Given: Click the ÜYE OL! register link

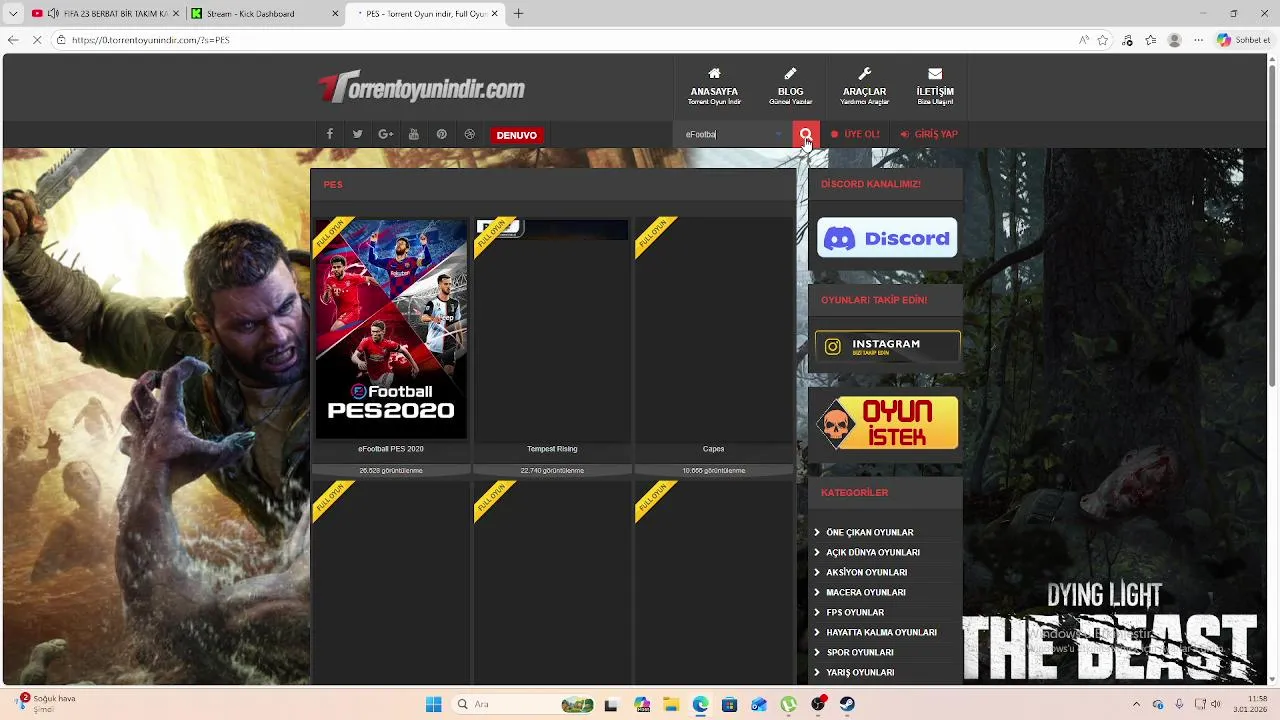Looking at the screenshot, I should click(x=855, y=134).
